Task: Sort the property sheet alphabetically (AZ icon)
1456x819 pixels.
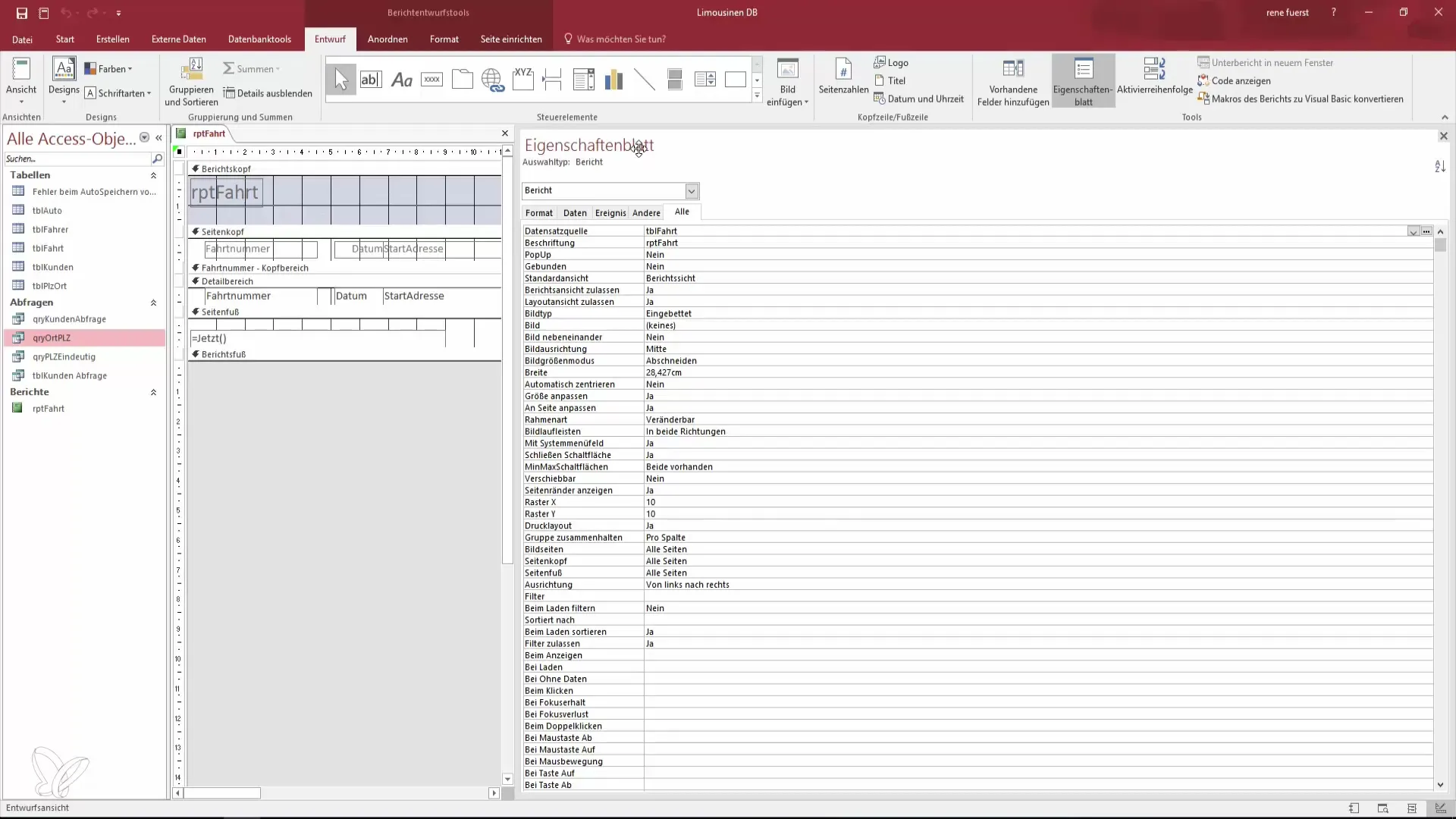Action: [1439, 166]
